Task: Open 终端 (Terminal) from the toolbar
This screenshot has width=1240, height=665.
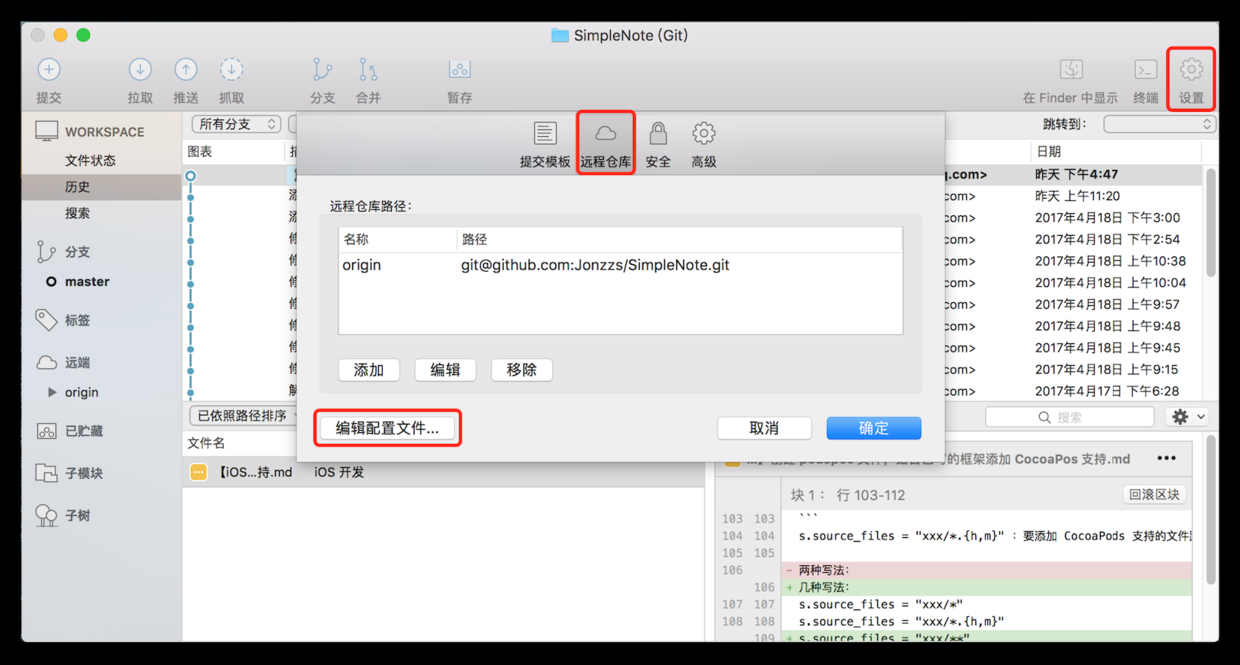Action: pos(1145,71)
